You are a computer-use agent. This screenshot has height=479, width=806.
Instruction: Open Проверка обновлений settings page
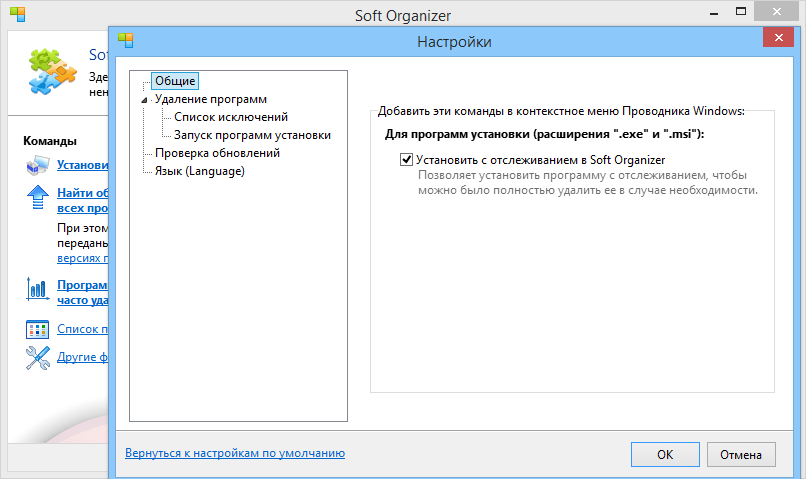pyautogui.click(x=217, y=153)
